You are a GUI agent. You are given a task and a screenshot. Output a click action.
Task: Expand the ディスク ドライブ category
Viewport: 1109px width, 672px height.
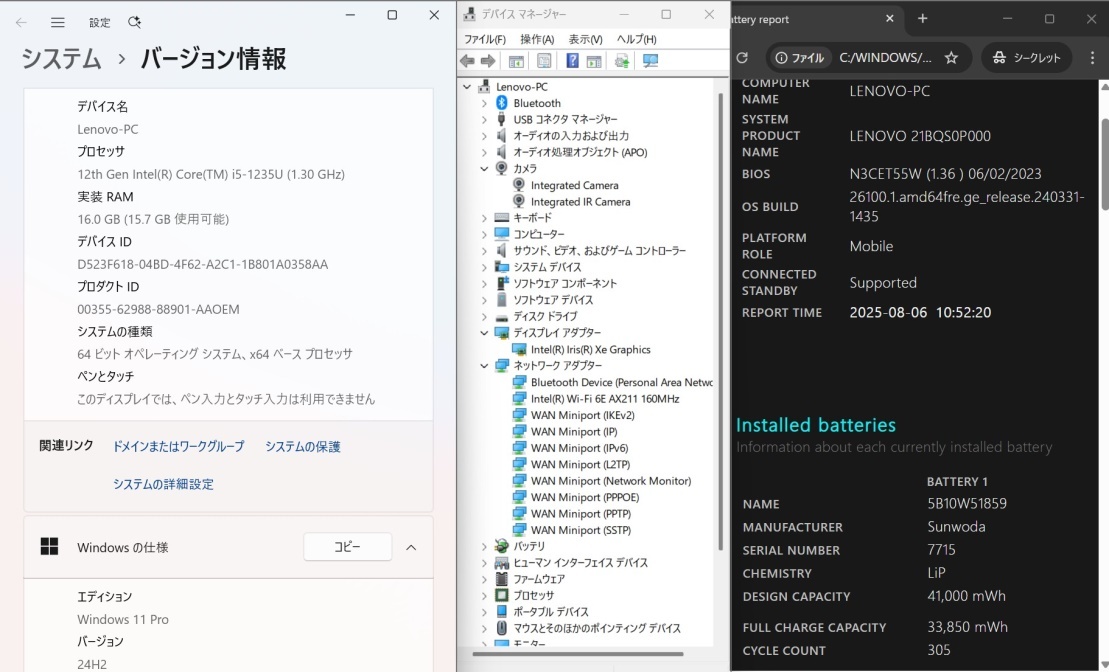click(484, 316)
